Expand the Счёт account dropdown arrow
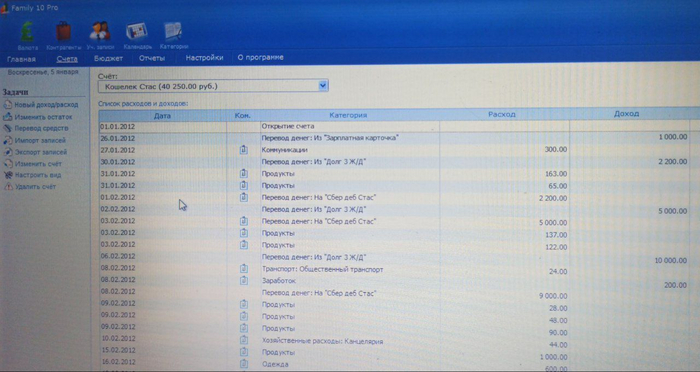The width and height of the screenshot is (700, 372). (323, 86)
